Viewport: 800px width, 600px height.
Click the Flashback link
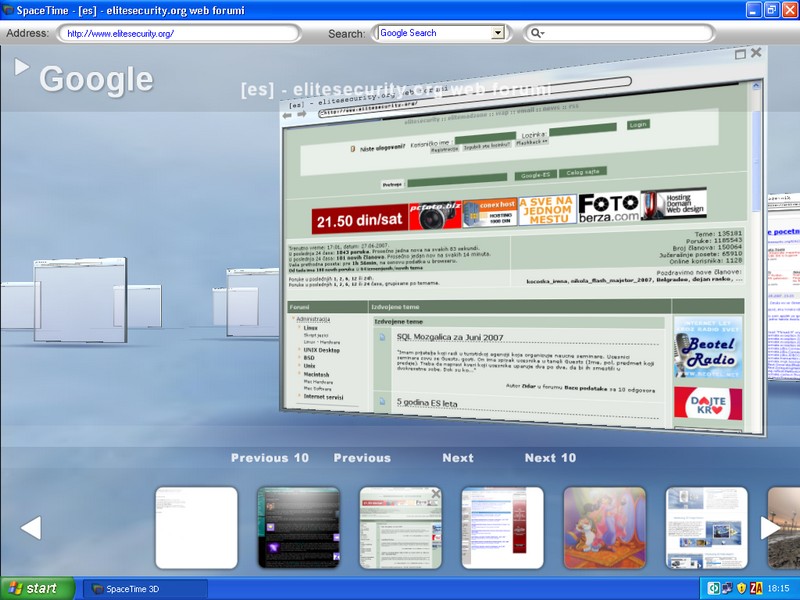[531, 143]
